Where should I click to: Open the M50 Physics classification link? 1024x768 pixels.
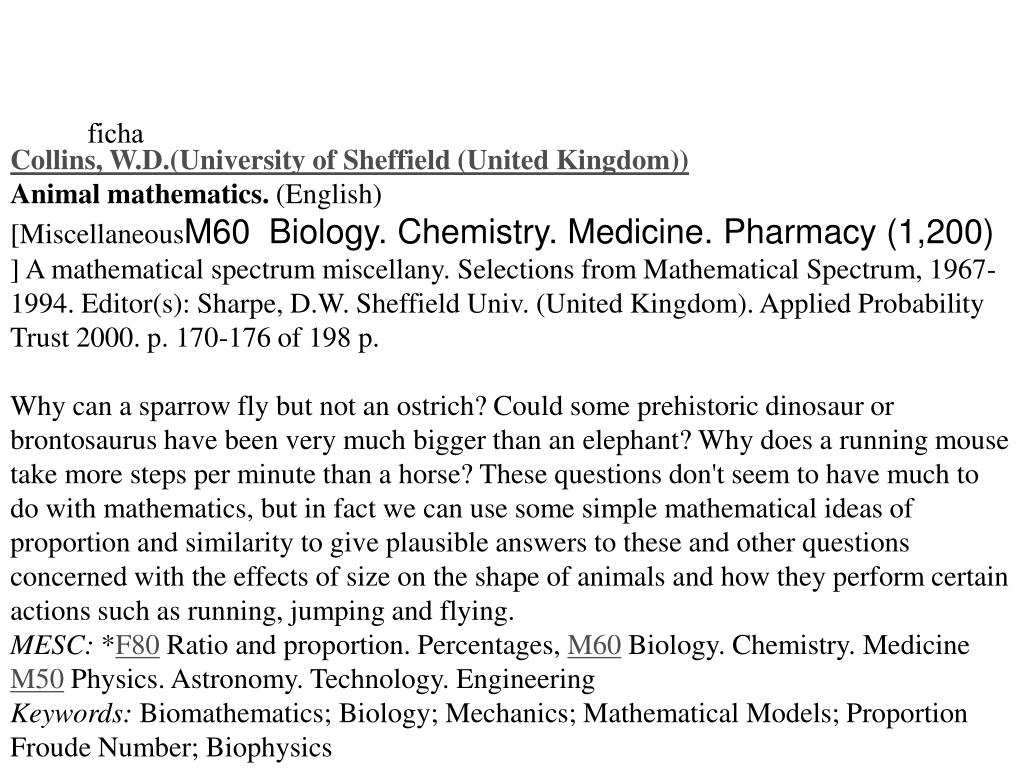point(37,679)
